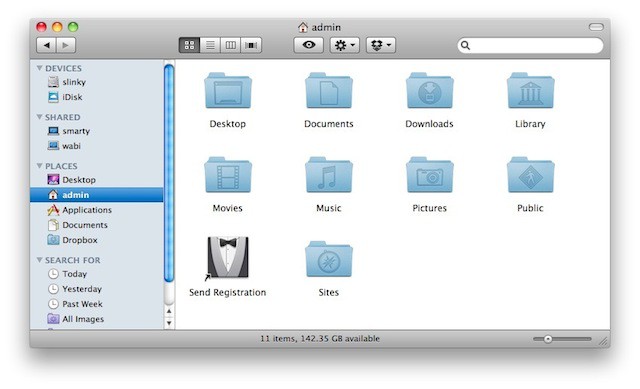The height and width of the screenshot is (389, 640).
Task: Select smarty shared computer
Action: pyautogui.click(x=96, y=131)
